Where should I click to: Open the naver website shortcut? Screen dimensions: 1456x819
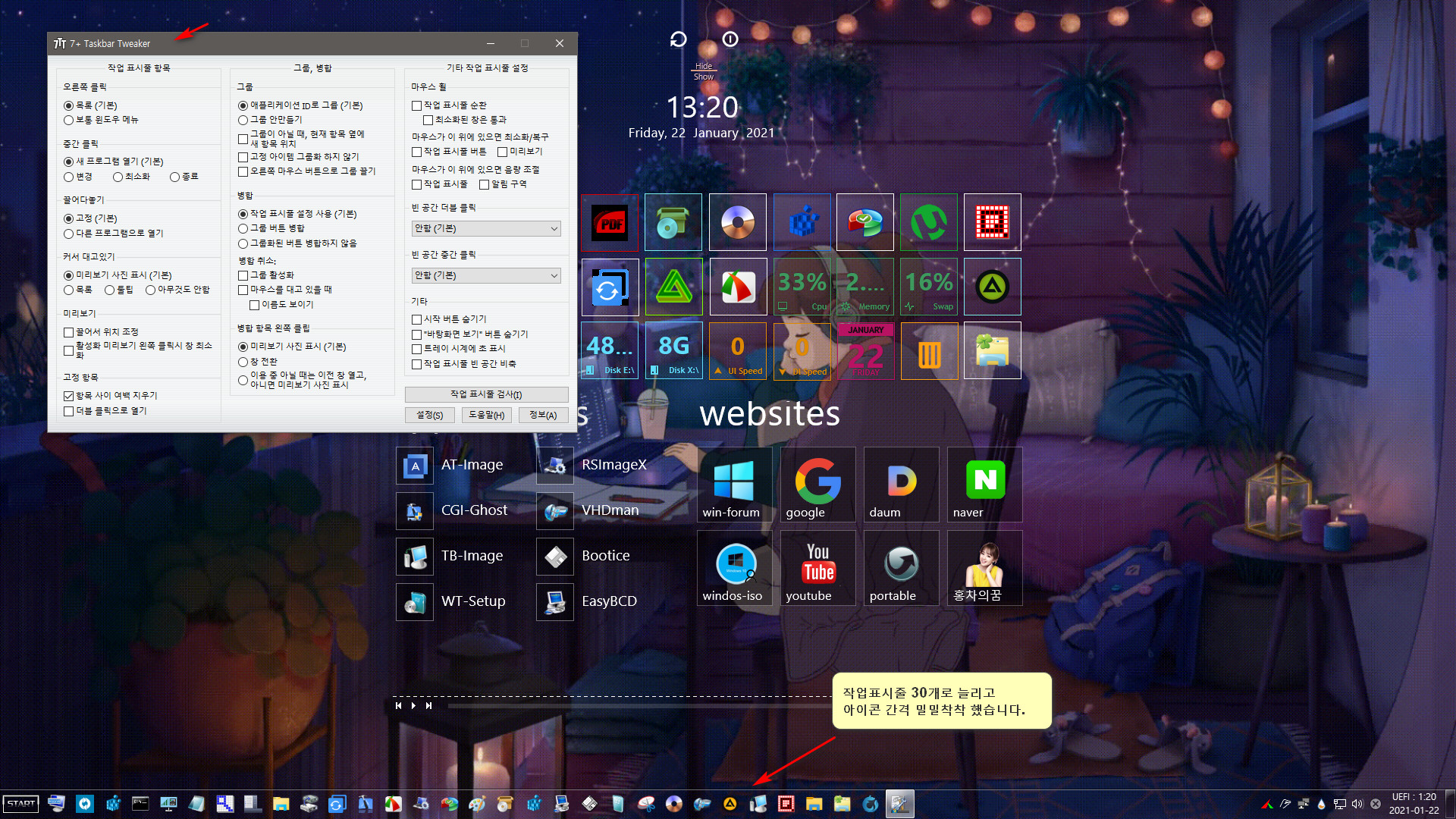pos(985,485)
